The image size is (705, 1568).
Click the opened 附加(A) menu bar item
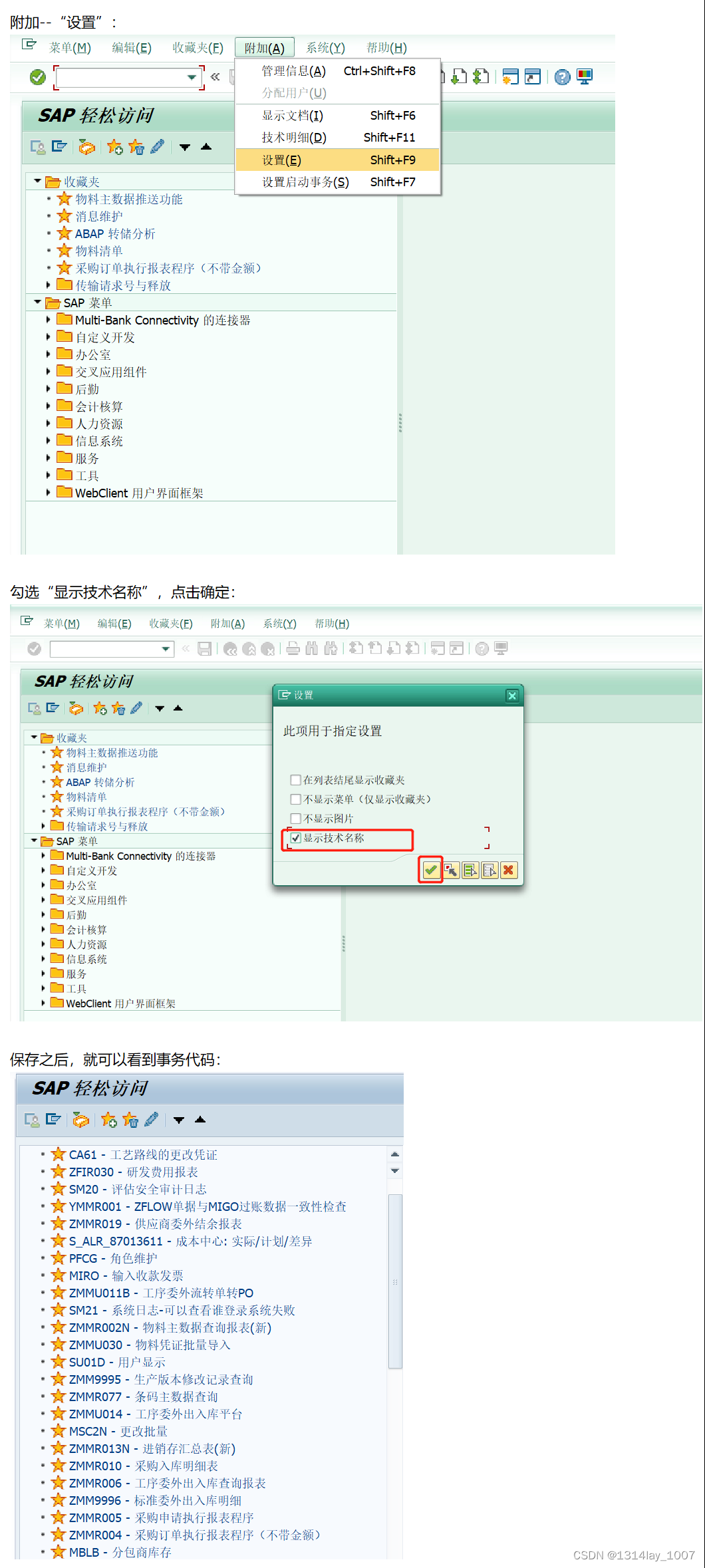[264, 48]
